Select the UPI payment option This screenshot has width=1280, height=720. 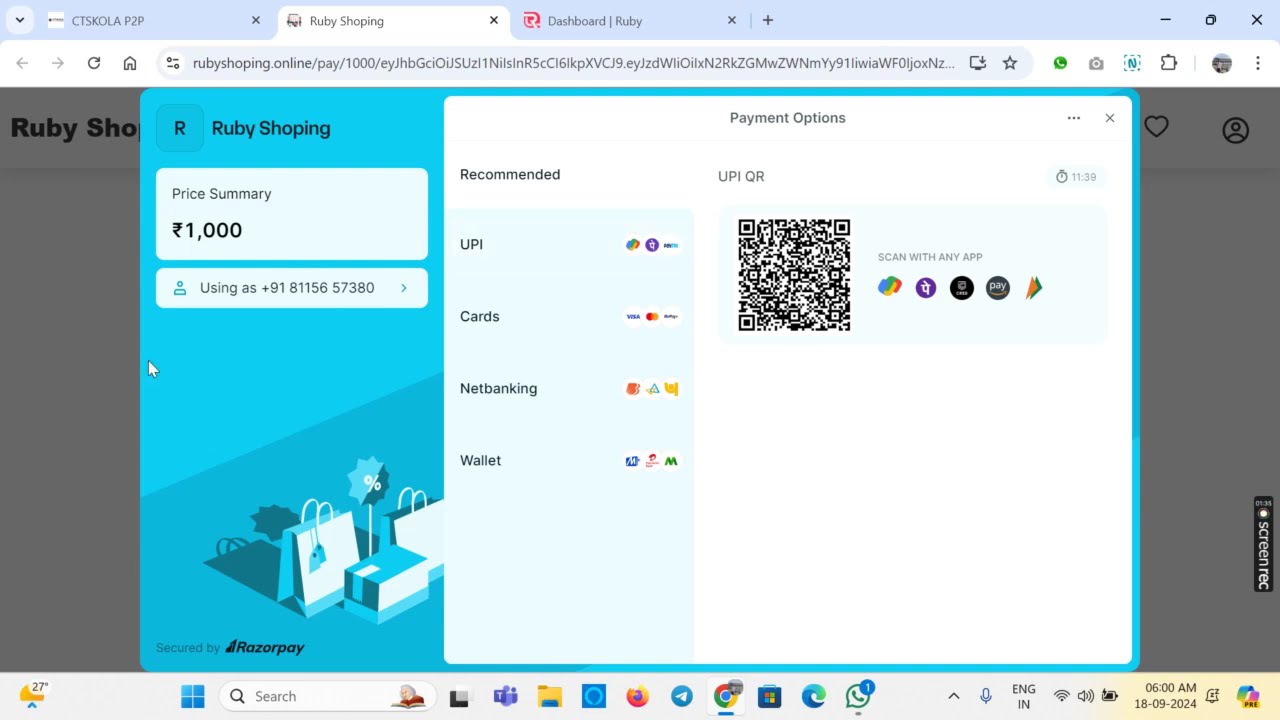(x=569, y=245)
